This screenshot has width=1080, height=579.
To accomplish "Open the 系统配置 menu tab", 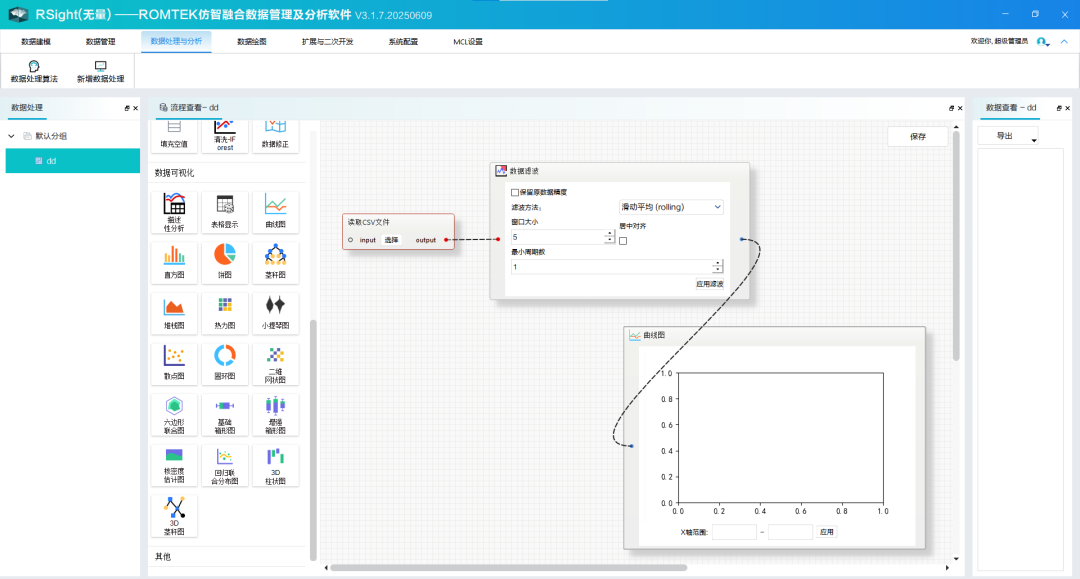I will 403,42.
